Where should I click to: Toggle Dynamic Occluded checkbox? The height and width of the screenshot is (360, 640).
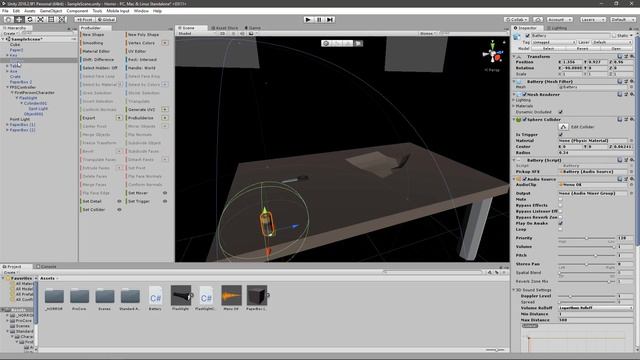[560, 112]
